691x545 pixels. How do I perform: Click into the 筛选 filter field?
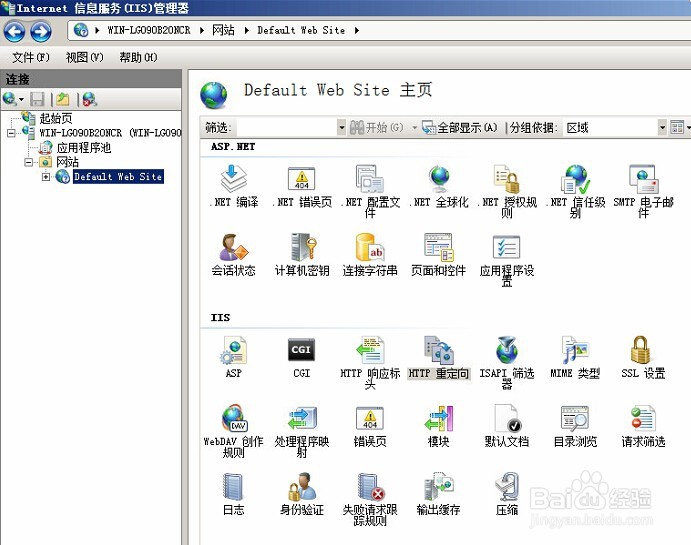tap(287, 128)
